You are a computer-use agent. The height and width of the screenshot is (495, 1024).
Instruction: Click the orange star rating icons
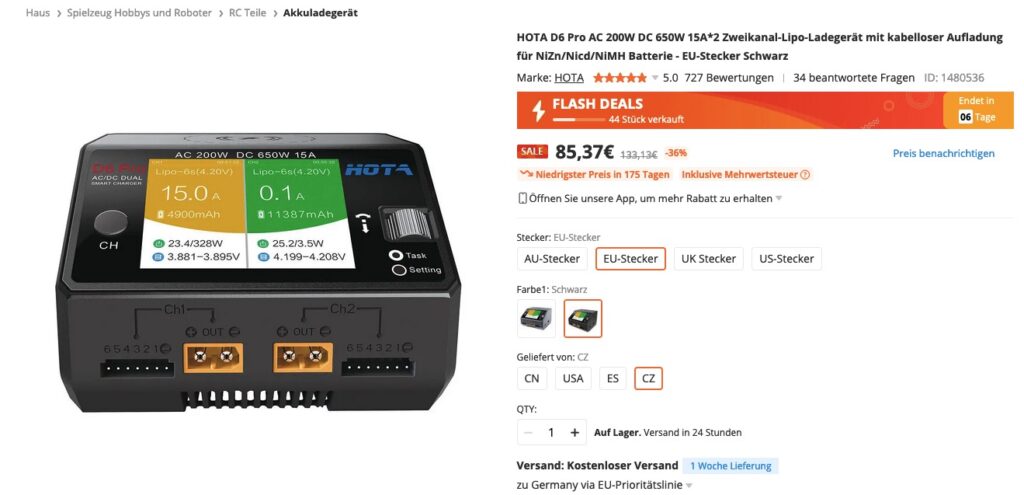pyautogui.click(x=619, y=78)
